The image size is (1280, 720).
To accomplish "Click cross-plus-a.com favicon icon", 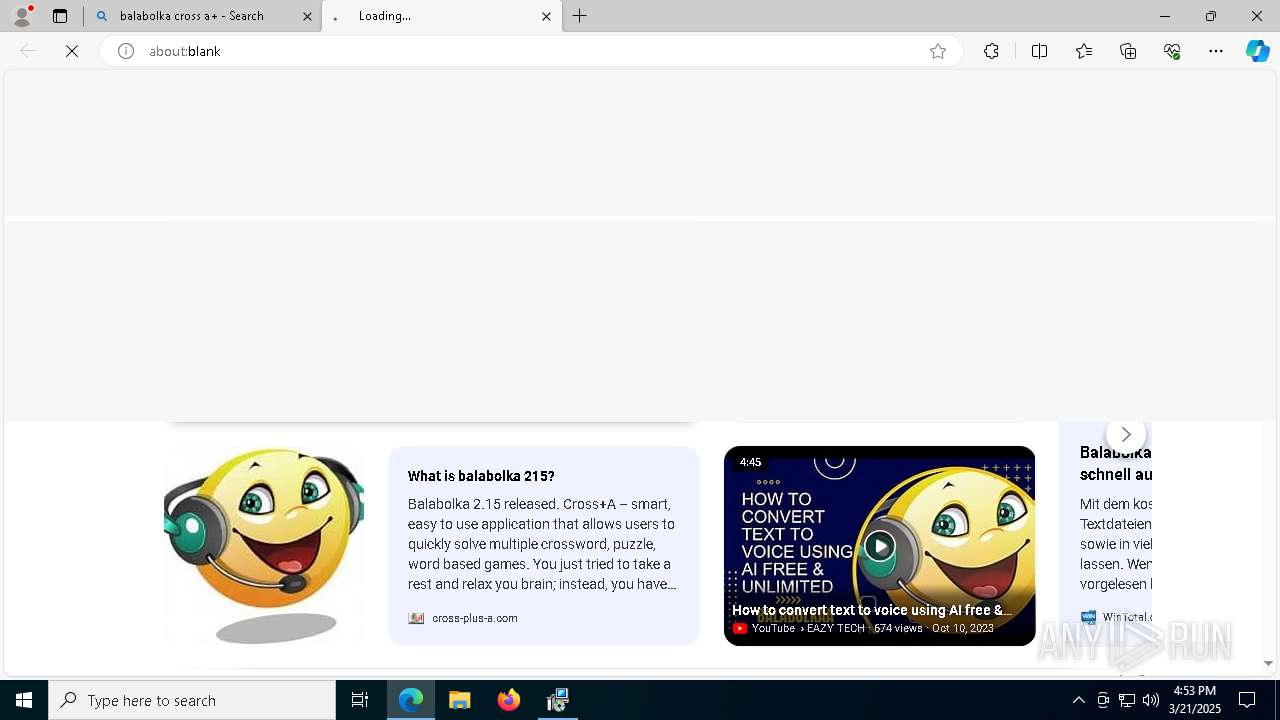I will click(416, 618).
